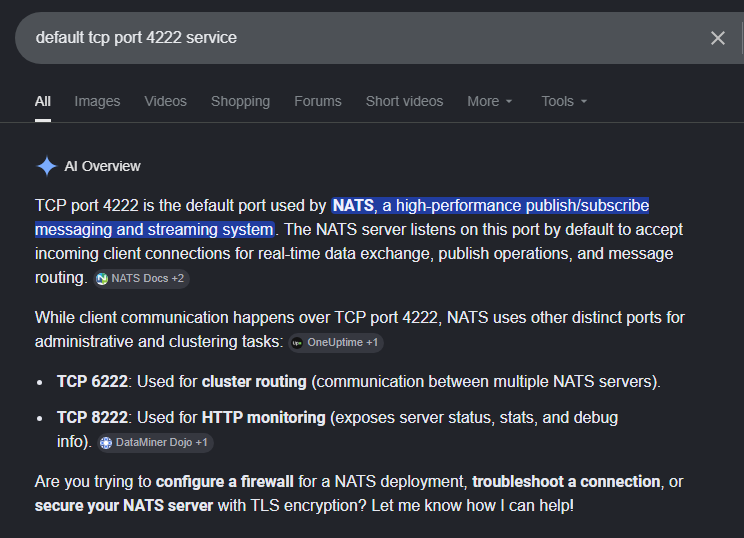Click "configure a firewall" suggestion text
This screenshot has width=744, height=538.
[x=224, y=482]
